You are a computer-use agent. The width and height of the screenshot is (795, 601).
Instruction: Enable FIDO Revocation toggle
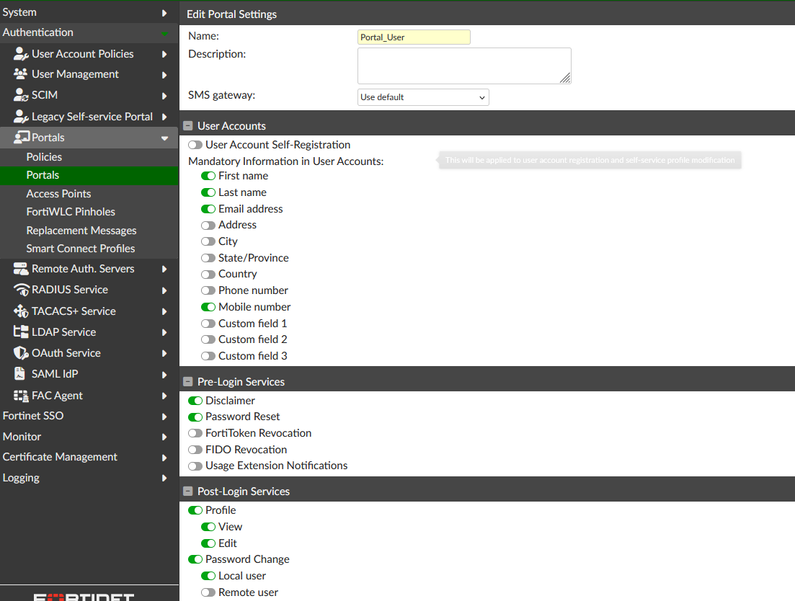(195, 449)
